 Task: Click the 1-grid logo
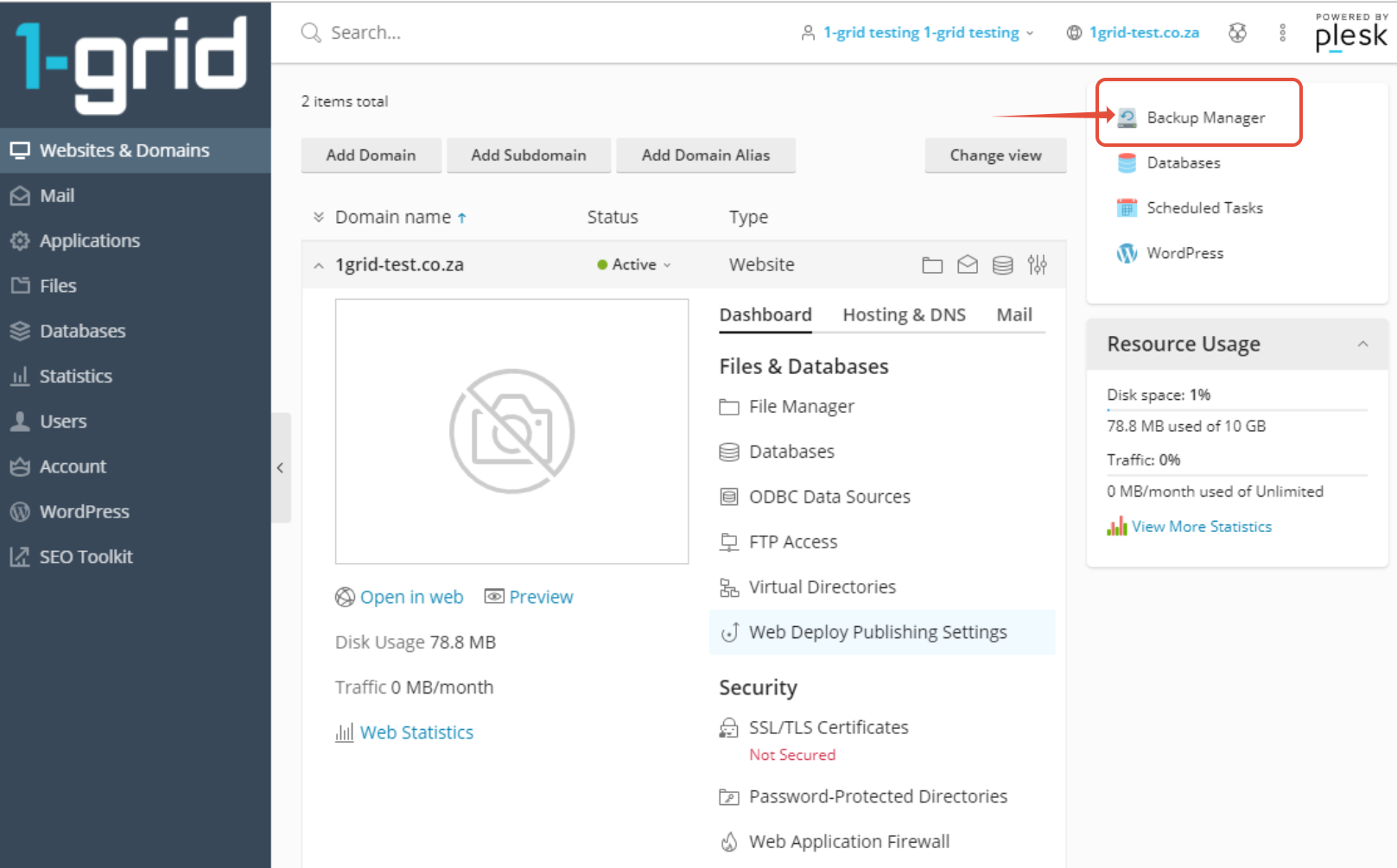[x=131, y=64]
